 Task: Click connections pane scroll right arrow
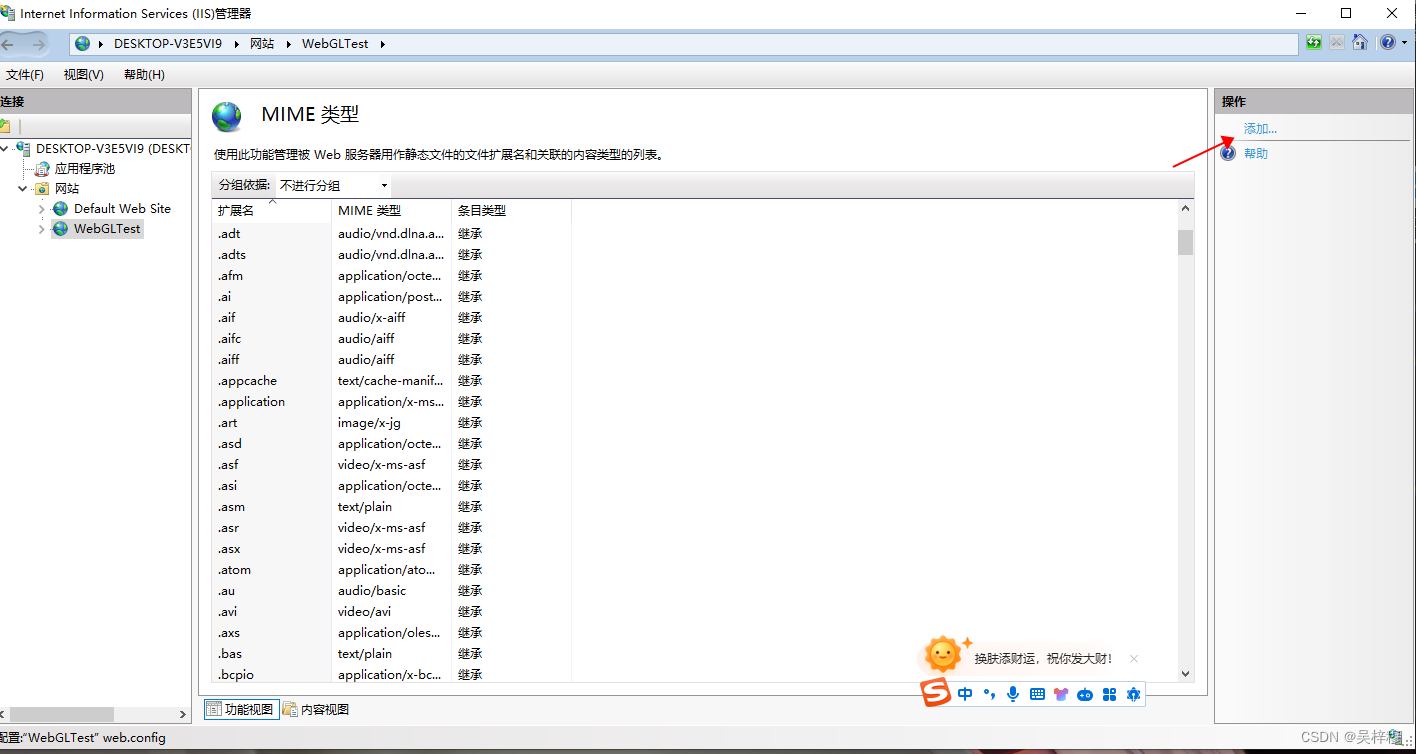tap(184, 715)
